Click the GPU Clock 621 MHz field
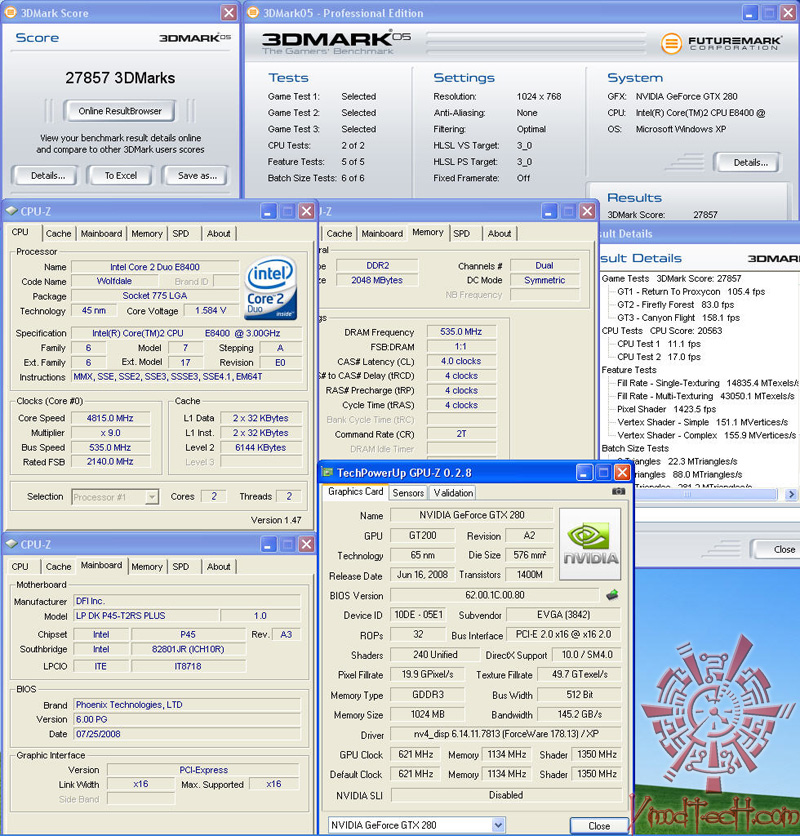The height and width of the screenshot is (836, 800). tap(415, 754)
